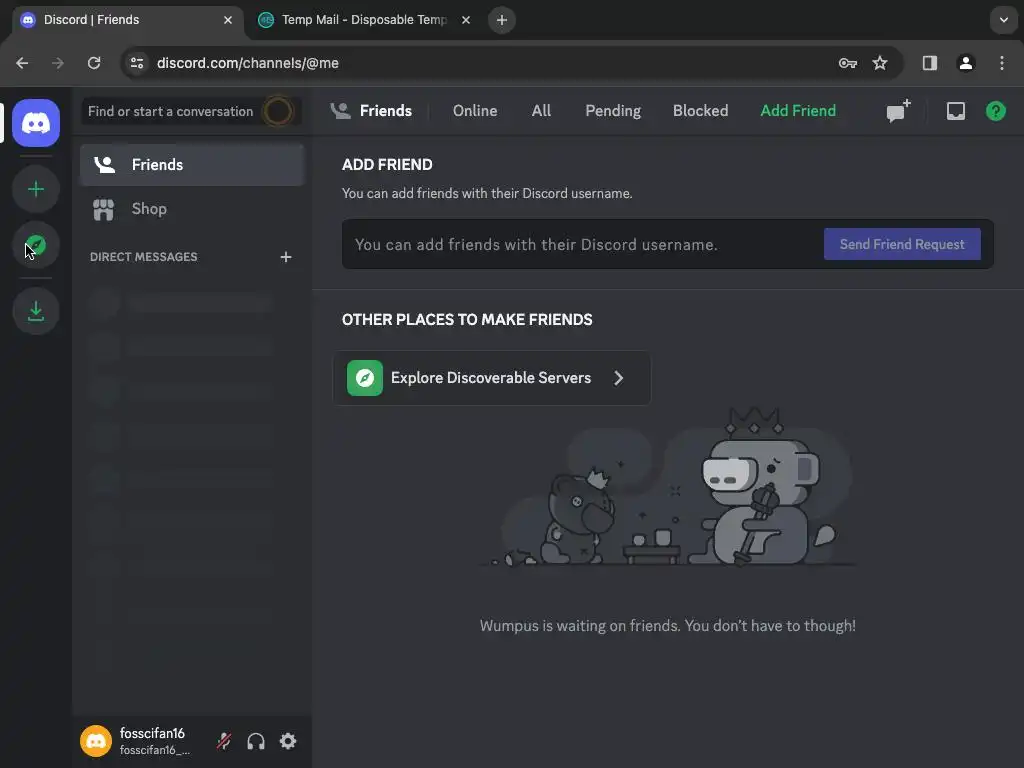Unmute the microphone
The image size is (1024, 768).
point(224,741)
